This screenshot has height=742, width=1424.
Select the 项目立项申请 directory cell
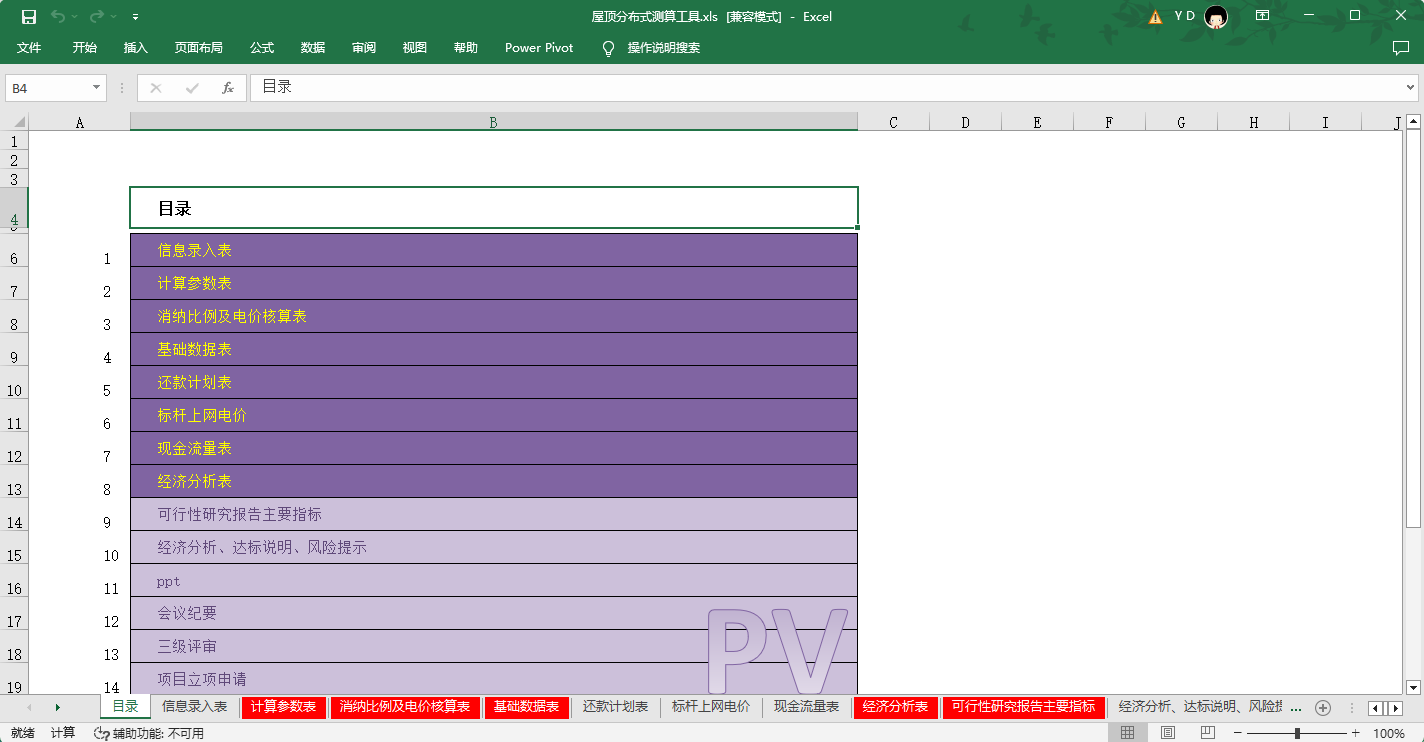click(x=494, y=679)
